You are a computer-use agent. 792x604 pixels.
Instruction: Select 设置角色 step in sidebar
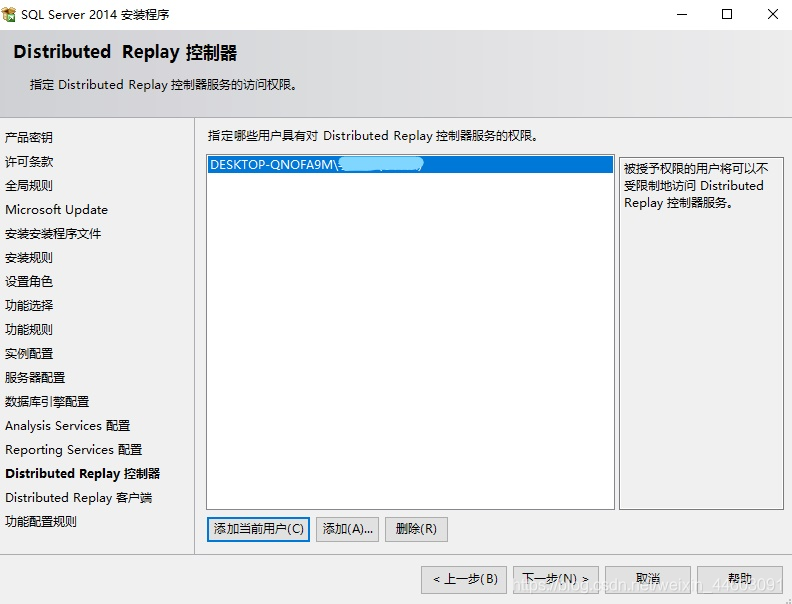pos(29,281)
